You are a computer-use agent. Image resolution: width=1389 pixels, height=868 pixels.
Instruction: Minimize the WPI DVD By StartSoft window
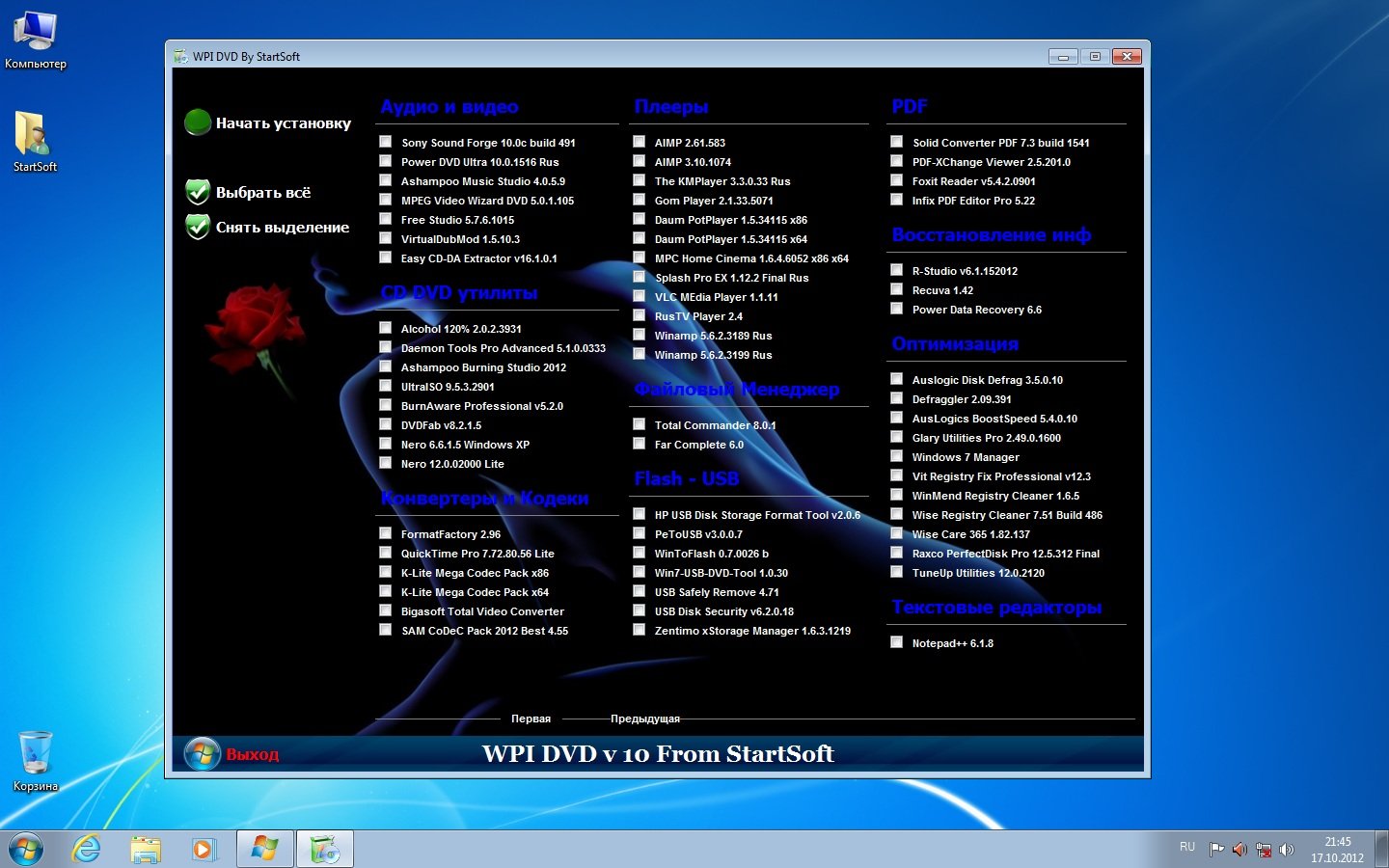coord(1063,57)
